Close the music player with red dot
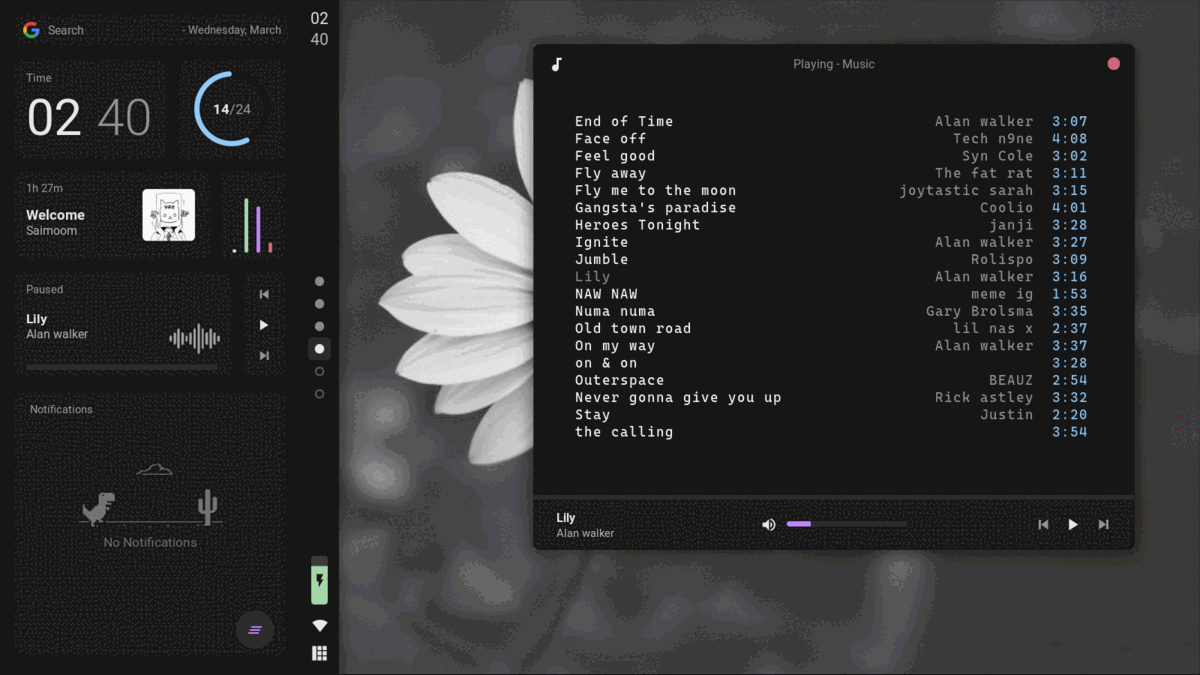 pos(1113,64)
